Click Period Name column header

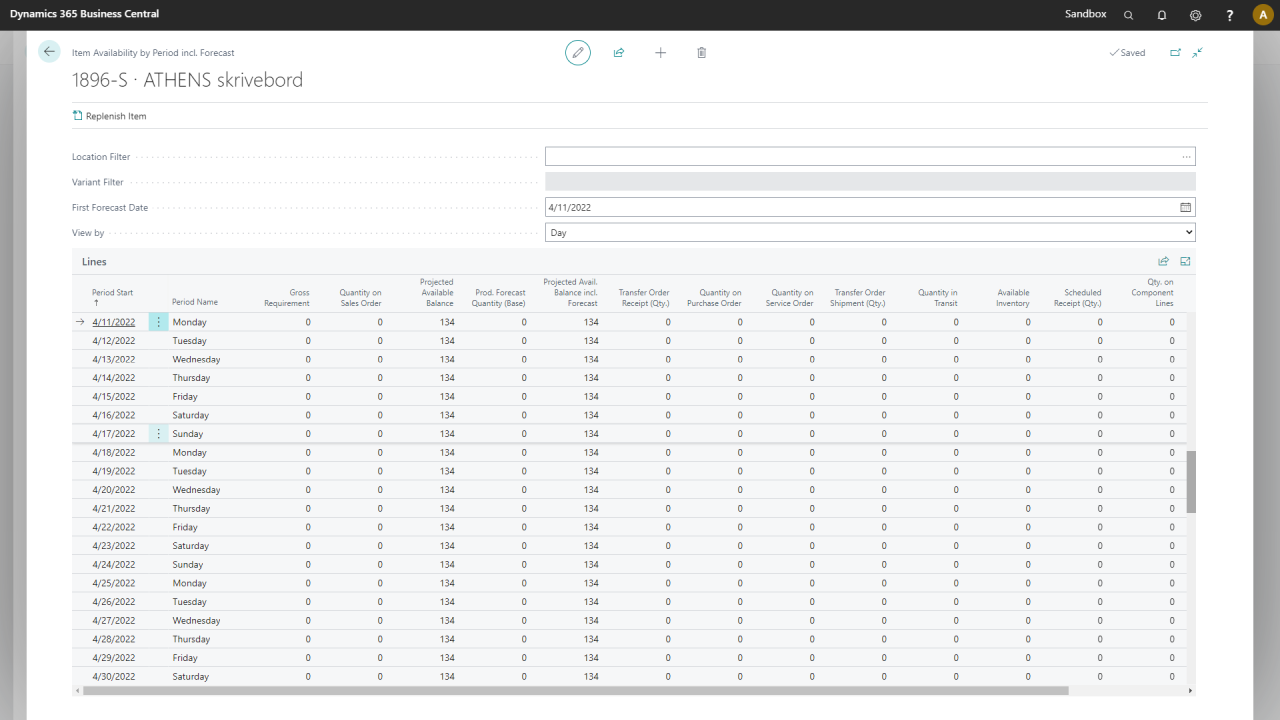pyautogui.click(x=195, y=302)
